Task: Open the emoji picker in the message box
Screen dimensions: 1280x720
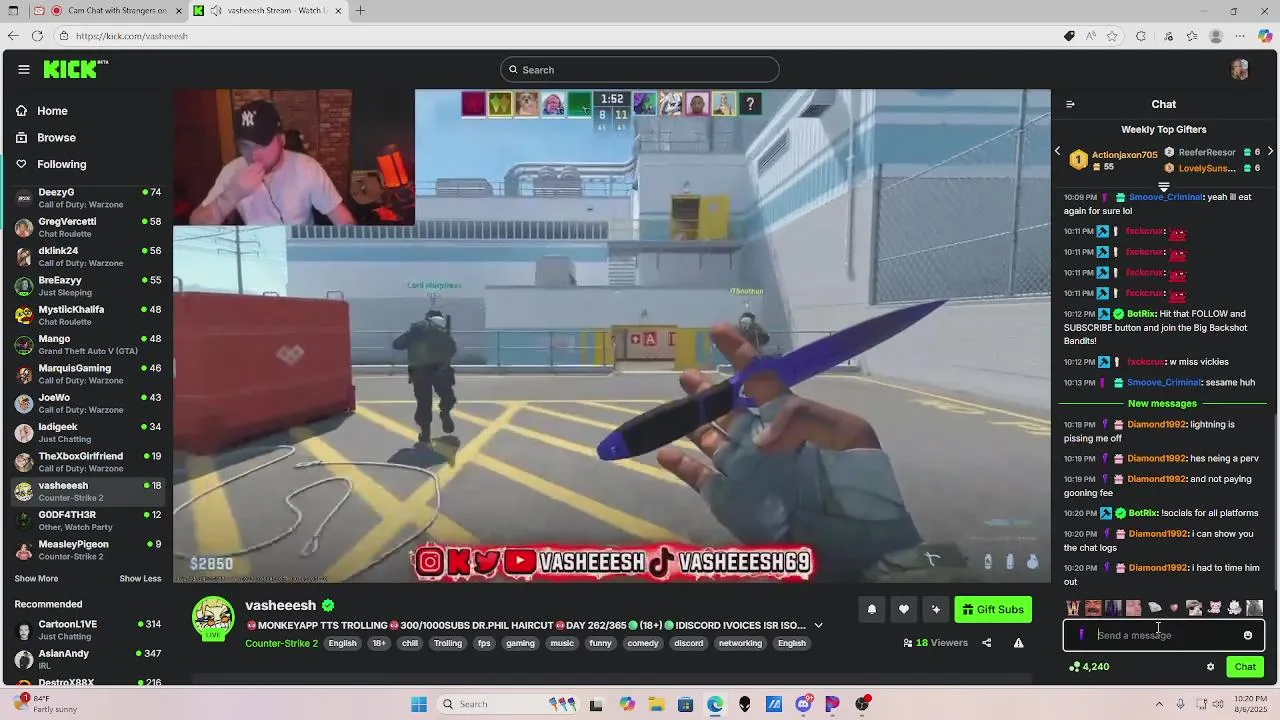Action: (x=1247, y=635)
